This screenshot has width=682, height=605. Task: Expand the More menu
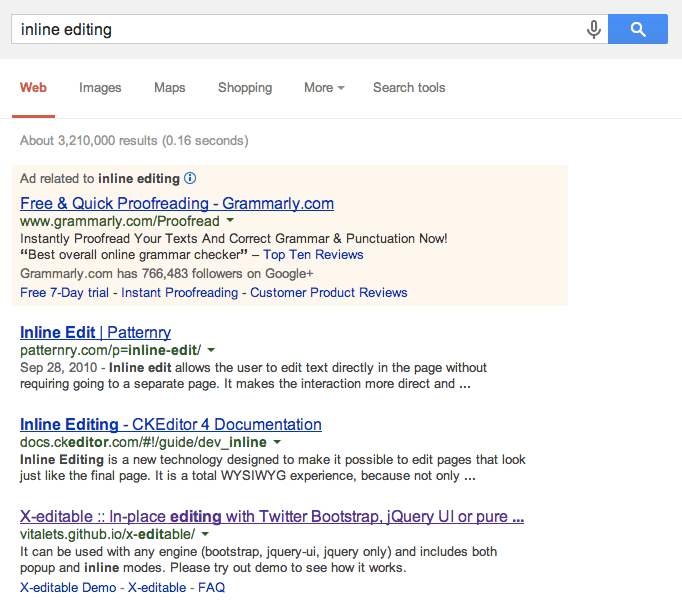(x=324, y=87)
